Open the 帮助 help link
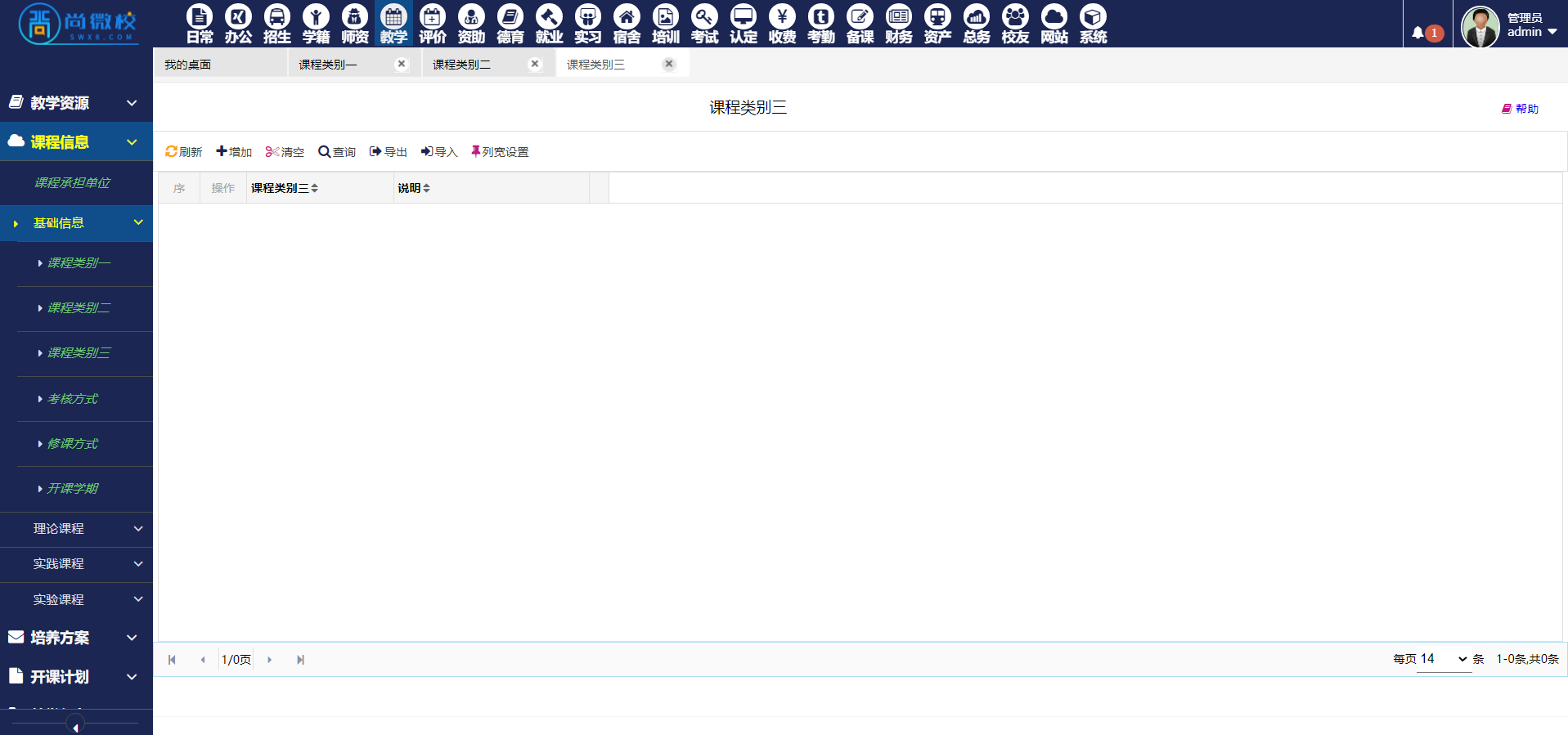 tap(1520, 109)
